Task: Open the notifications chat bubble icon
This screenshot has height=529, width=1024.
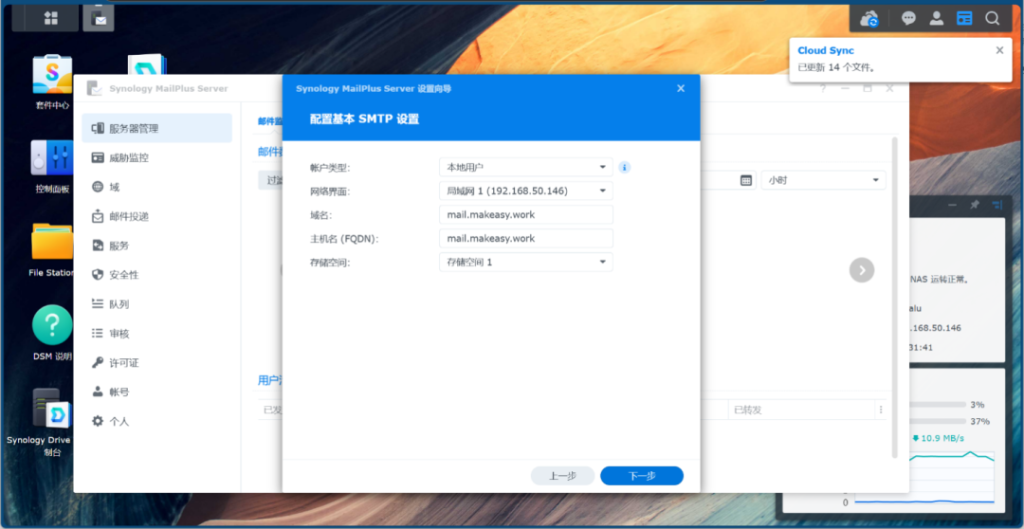Action: [908, 18]
